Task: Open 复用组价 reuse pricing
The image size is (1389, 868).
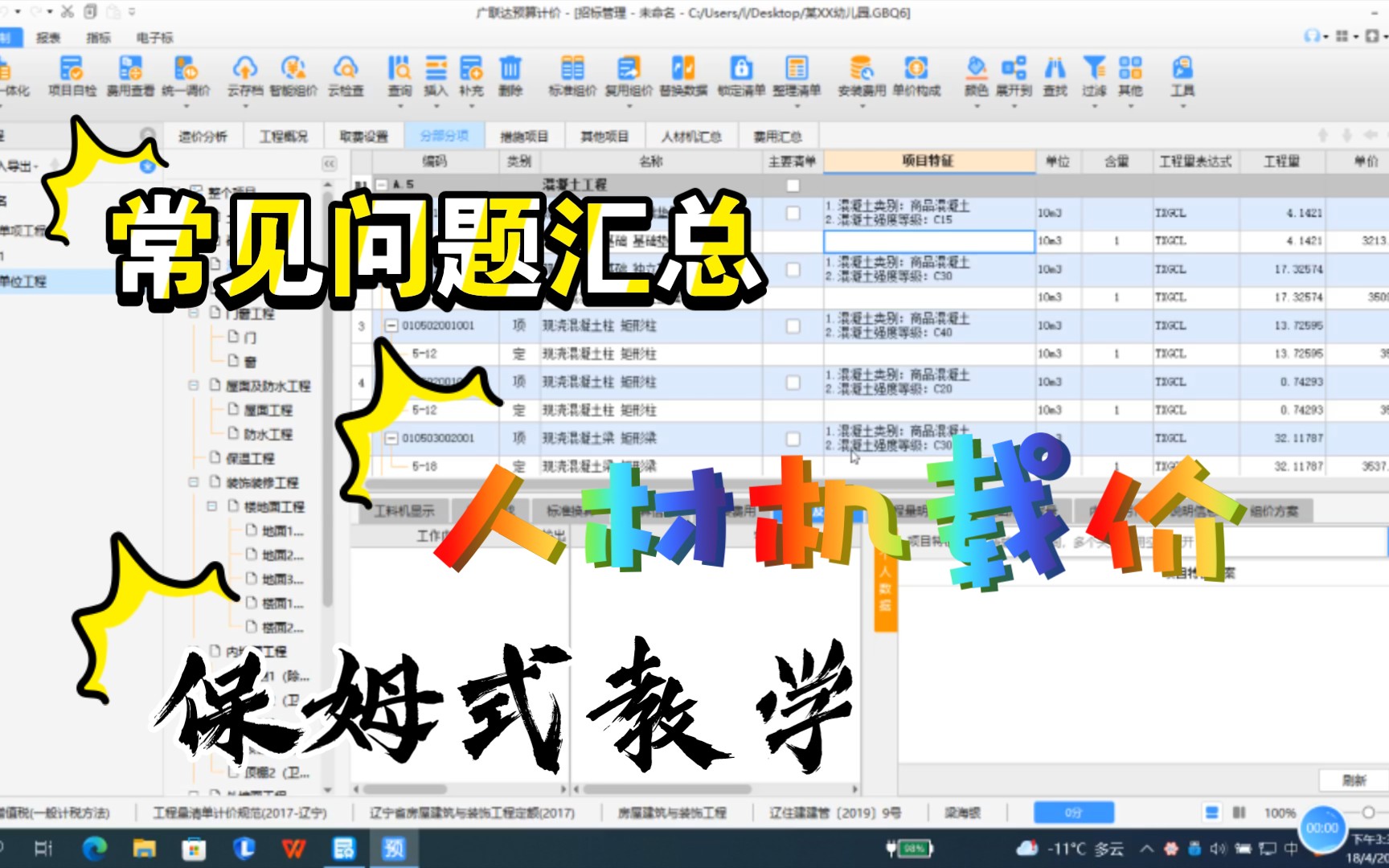Action: (629, 76)
